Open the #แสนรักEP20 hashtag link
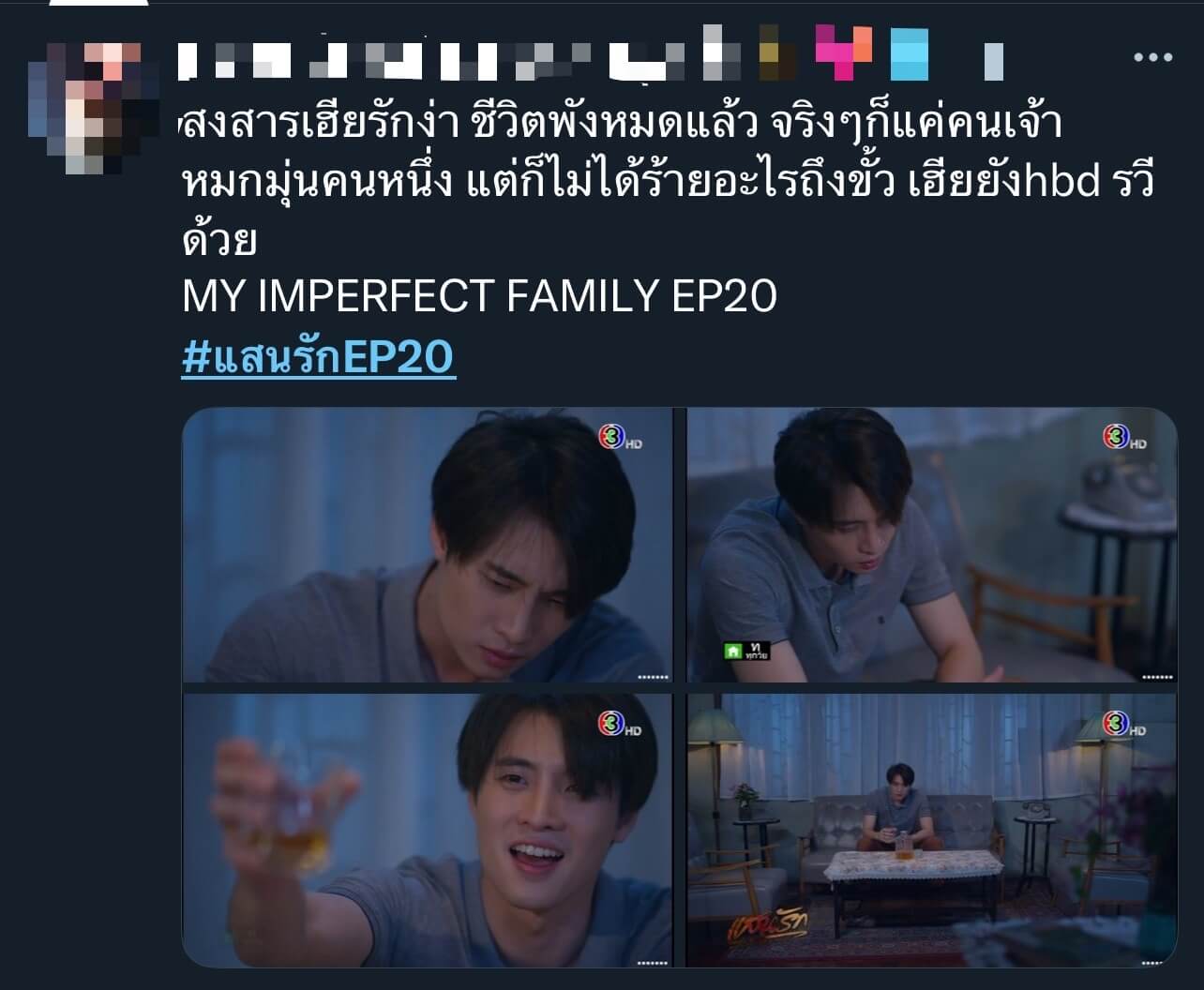 point(319,357)
